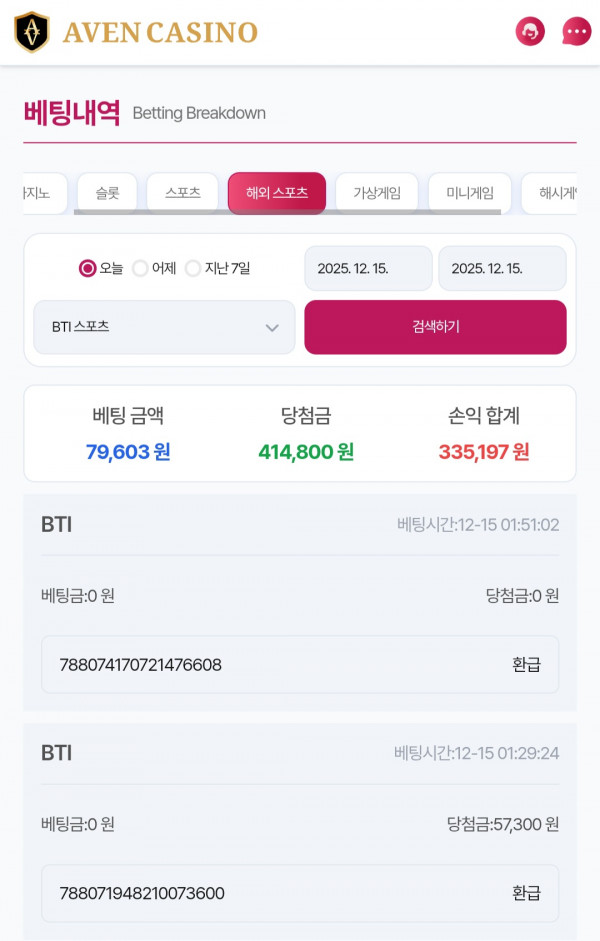Viewport: 600px width, 941px height.
Task: Click the pink speech bubble messenger icon
Action: (574, 31)
